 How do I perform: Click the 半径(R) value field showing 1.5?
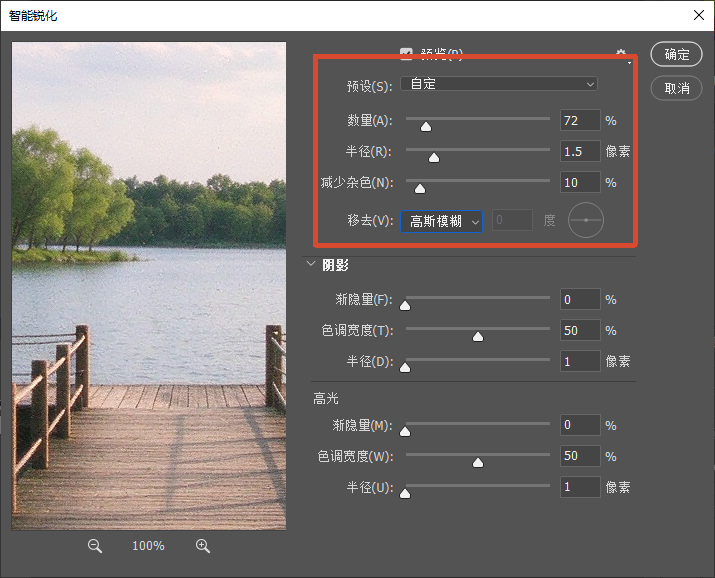580,151
